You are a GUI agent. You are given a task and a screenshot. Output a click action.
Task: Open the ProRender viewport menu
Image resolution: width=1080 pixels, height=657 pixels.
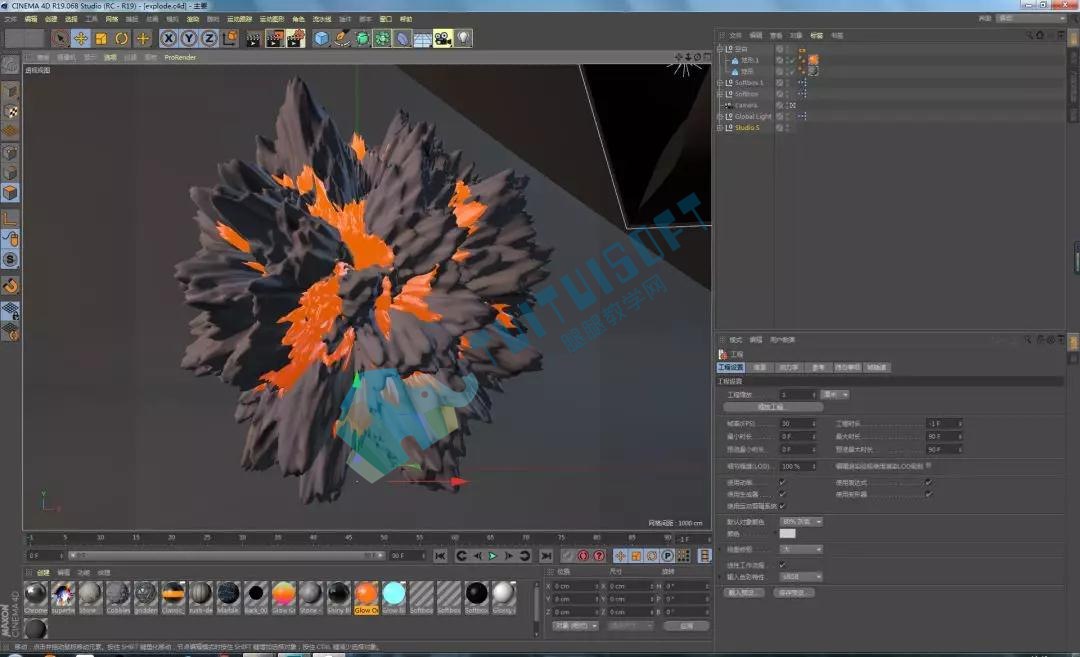pos(180,58)
